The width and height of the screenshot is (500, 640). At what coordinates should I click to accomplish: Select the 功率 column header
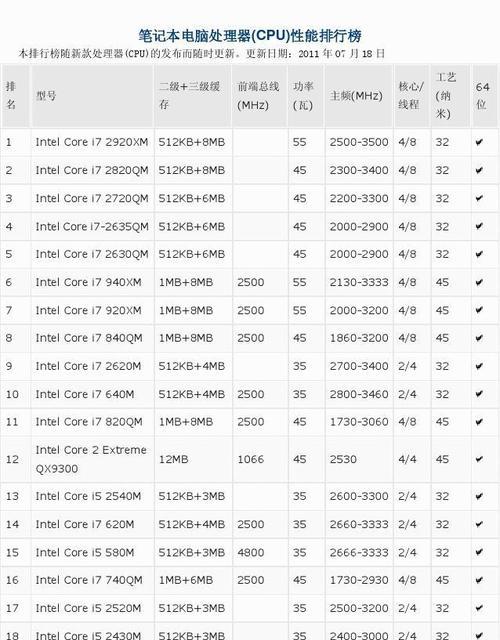pyautogui.click(x=303, y=96)
